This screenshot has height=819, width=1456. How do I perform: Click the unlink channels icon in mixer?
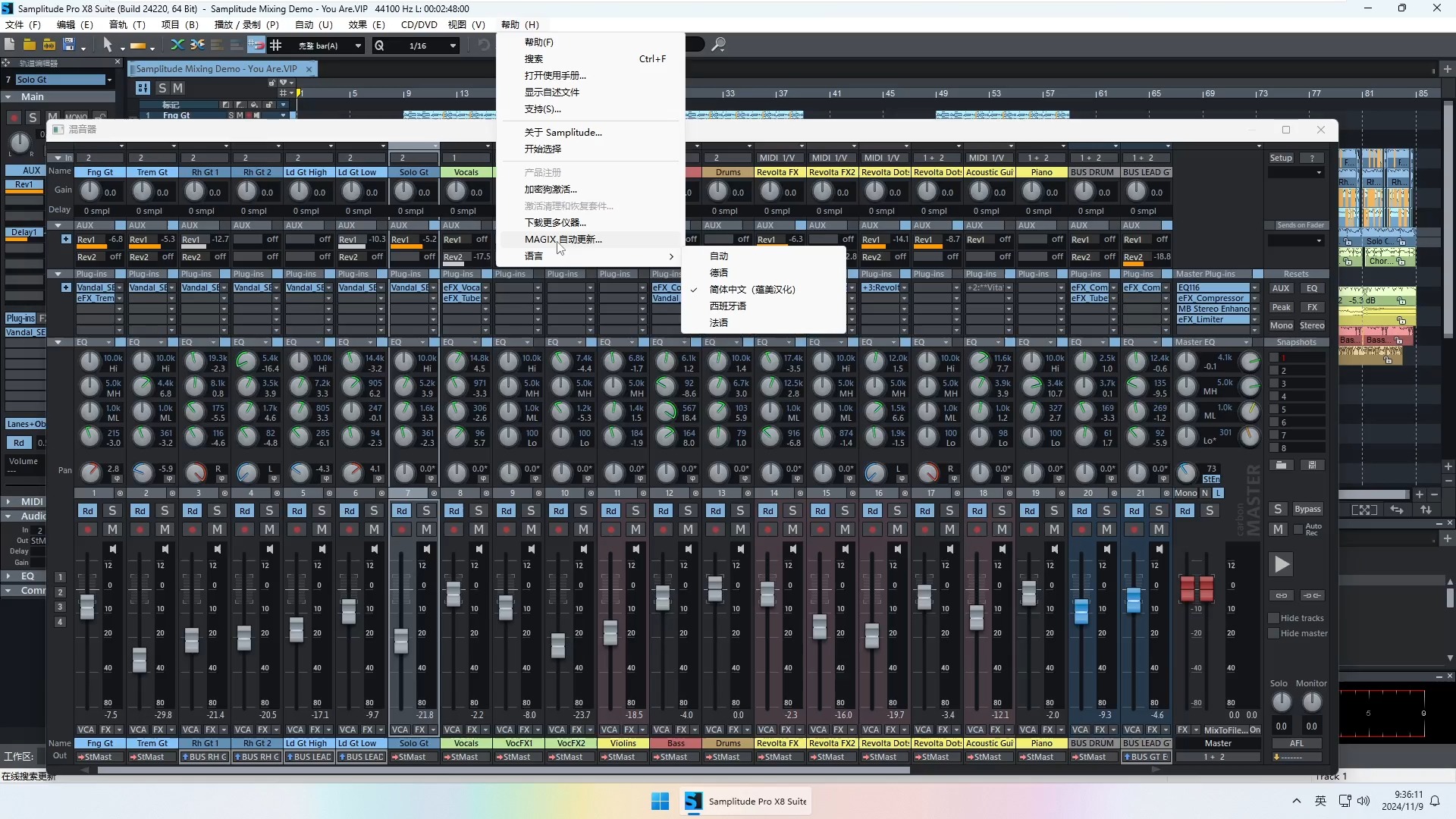[x=1312, y=595]
